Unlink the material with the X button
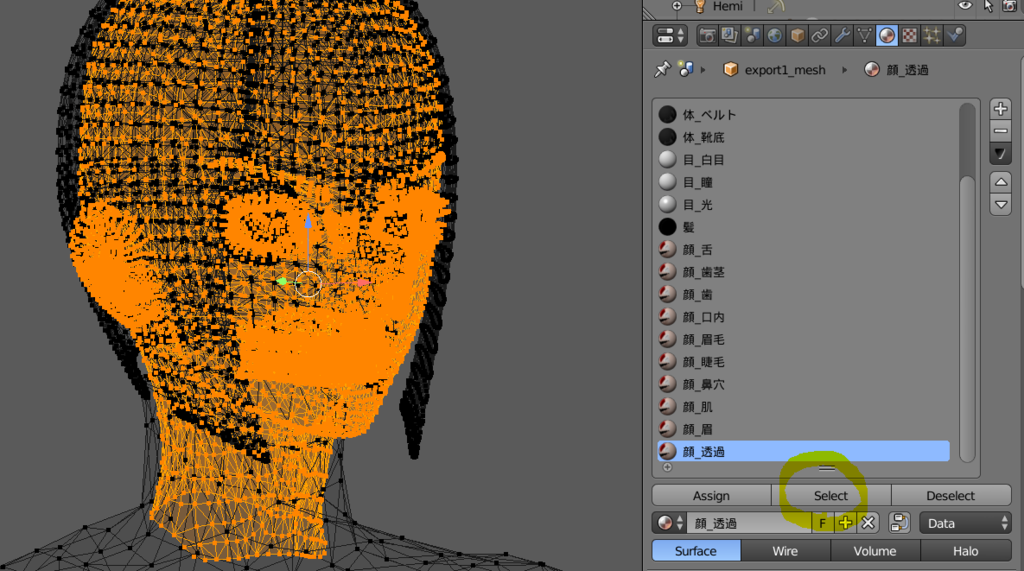 pyautogui.click(x=868, y=523)
